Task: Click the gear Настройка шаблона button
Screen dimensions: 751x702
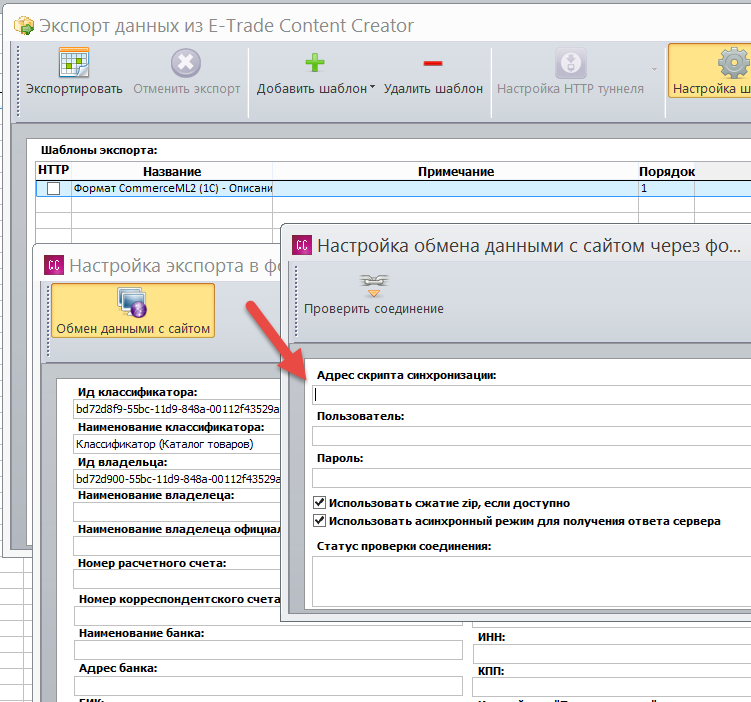Action: pyautogui.click(x=712, y=71)
